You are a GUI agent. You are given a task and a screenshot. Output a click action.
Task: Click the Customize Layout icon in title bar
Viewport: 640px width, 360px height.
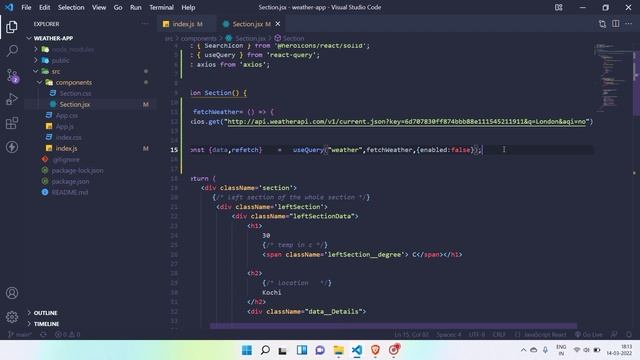tap(558, 7)
